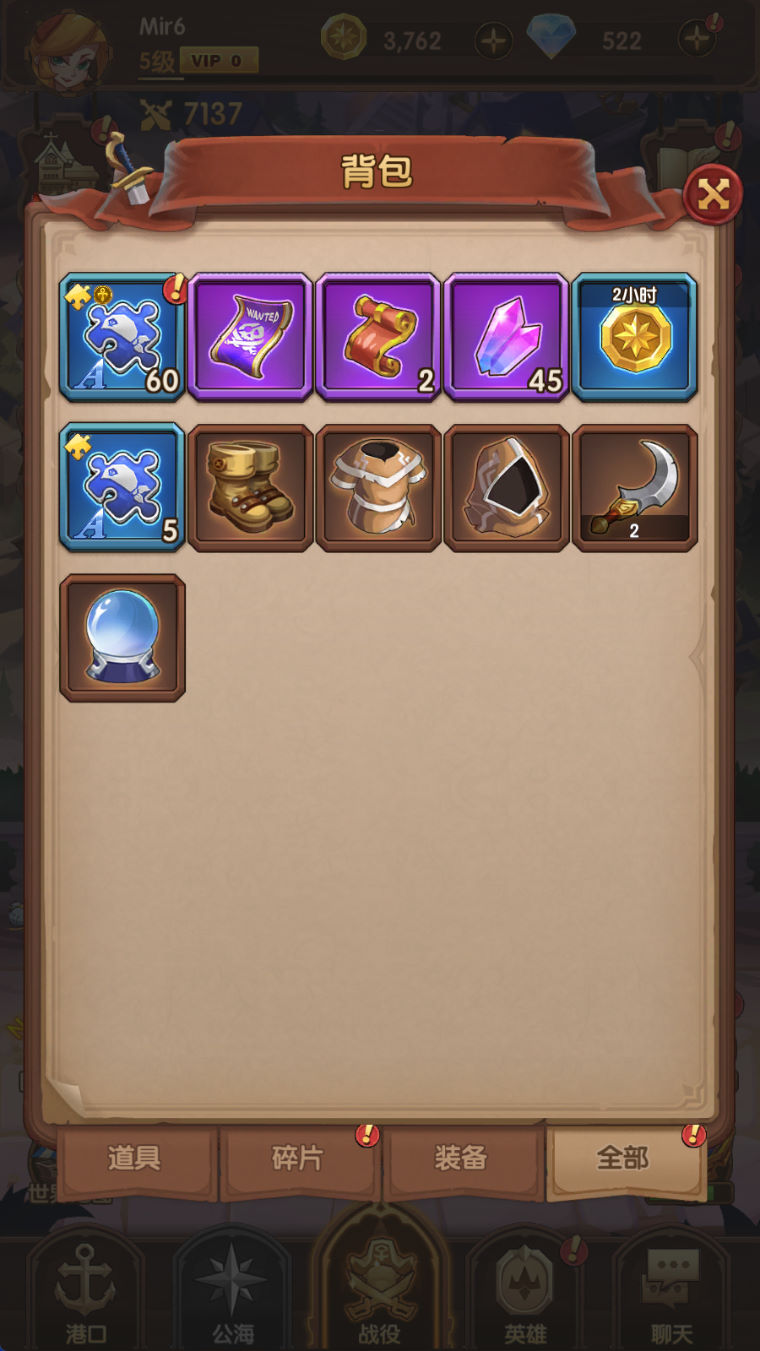
Task: Open the 装备 tab
Action: tap(462, 1160)
